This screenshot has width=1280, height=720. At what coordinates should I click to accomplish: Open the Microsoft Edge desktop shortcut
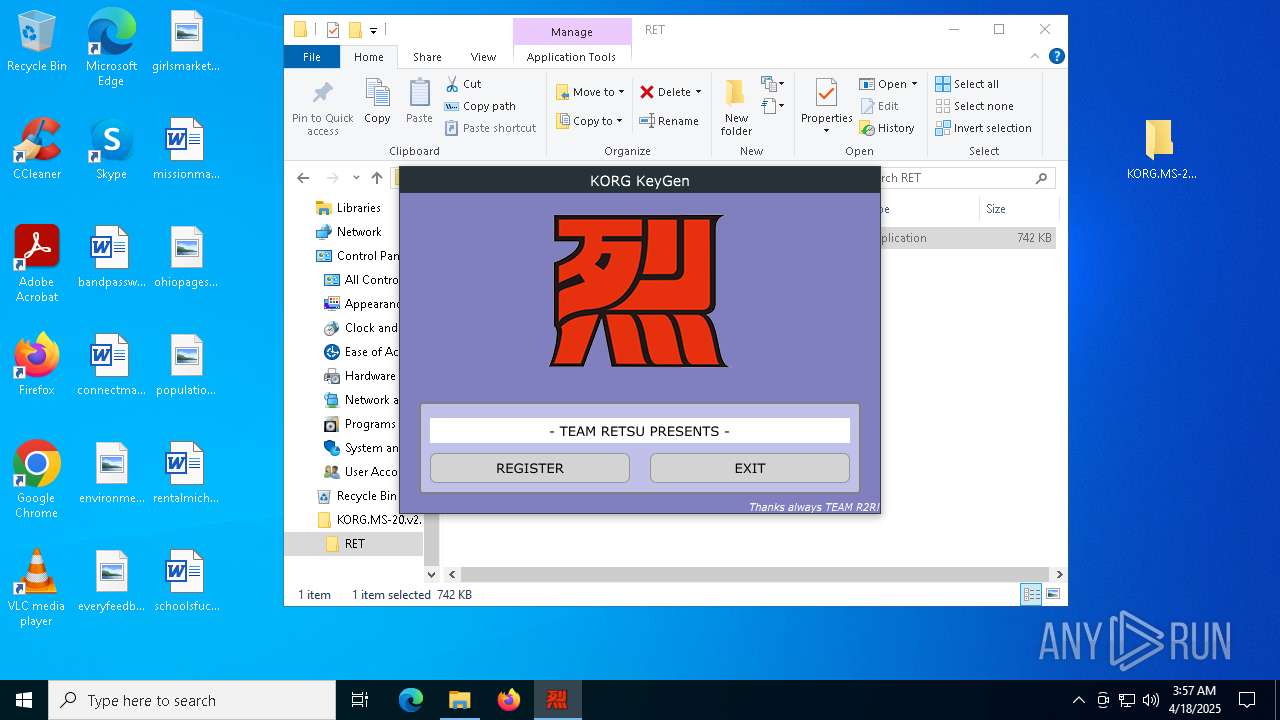(111, 48)
